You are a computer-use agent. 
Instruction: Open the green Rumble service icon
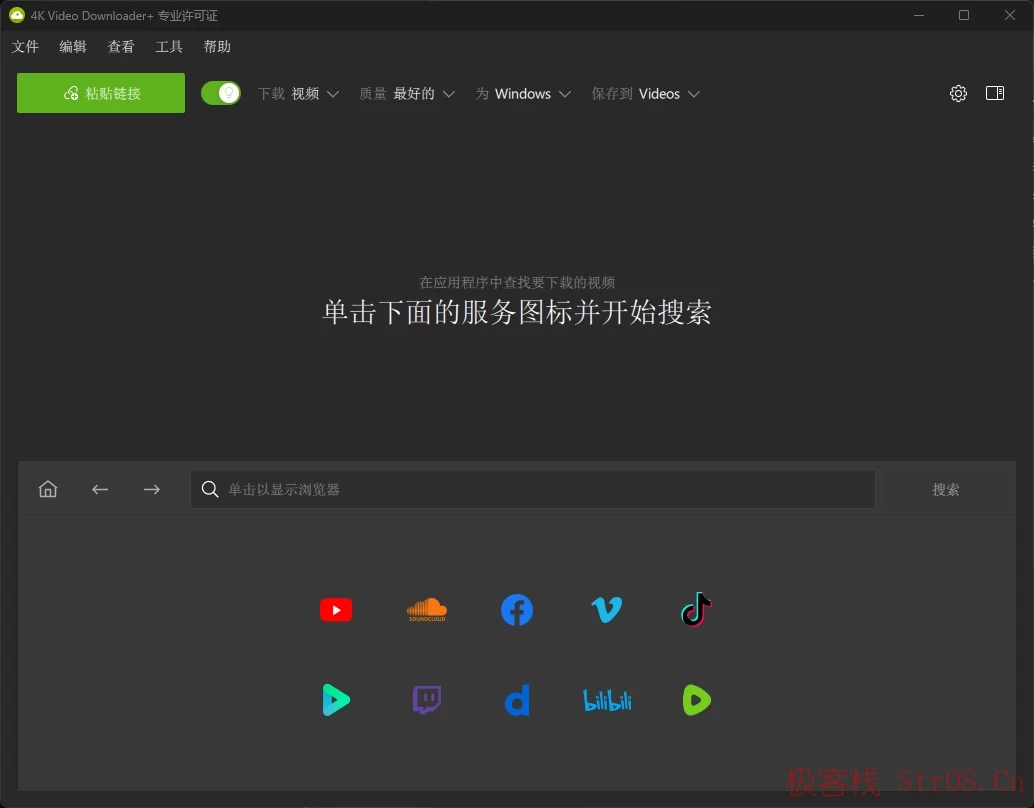click(x=696, y=700)
